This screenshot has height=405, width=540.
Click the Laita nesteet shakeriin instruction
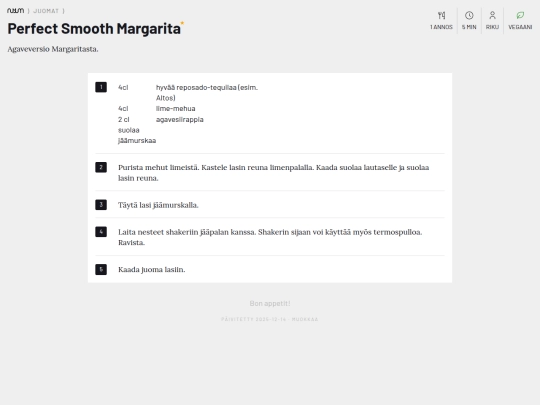270,237
